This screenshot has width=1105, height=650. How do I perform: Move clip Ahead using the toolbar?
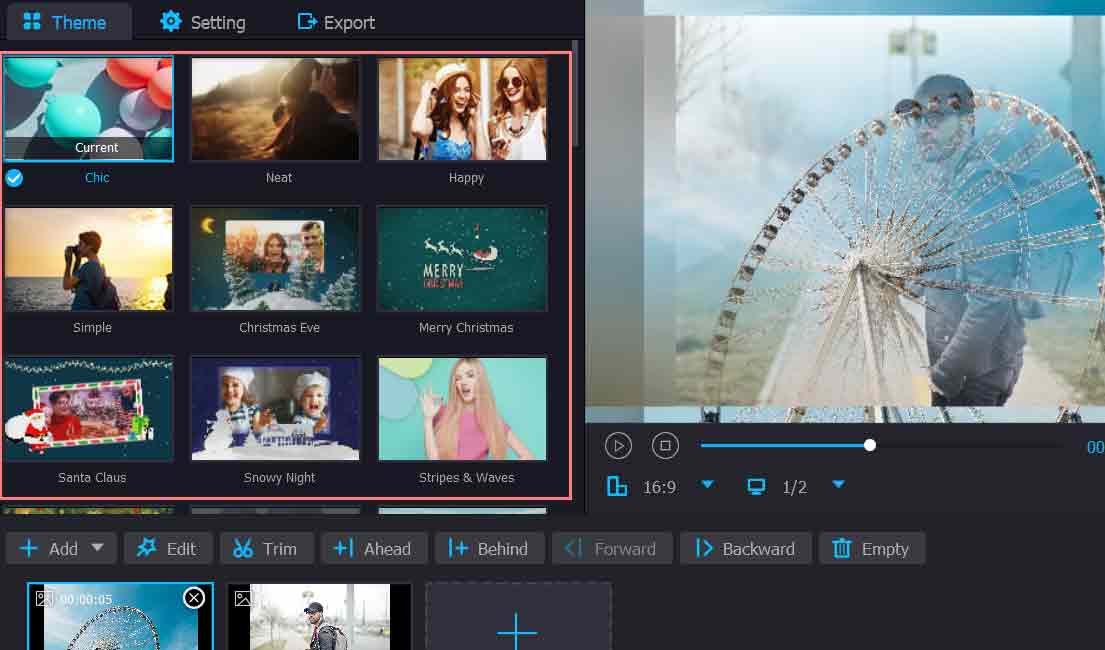pos(373,548)
